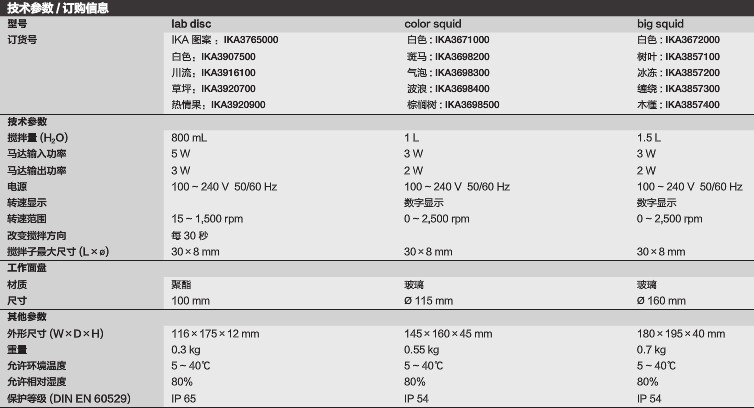Click the '订货号' row label
This screenshot has width=754, height=408.
coord(22,39)
